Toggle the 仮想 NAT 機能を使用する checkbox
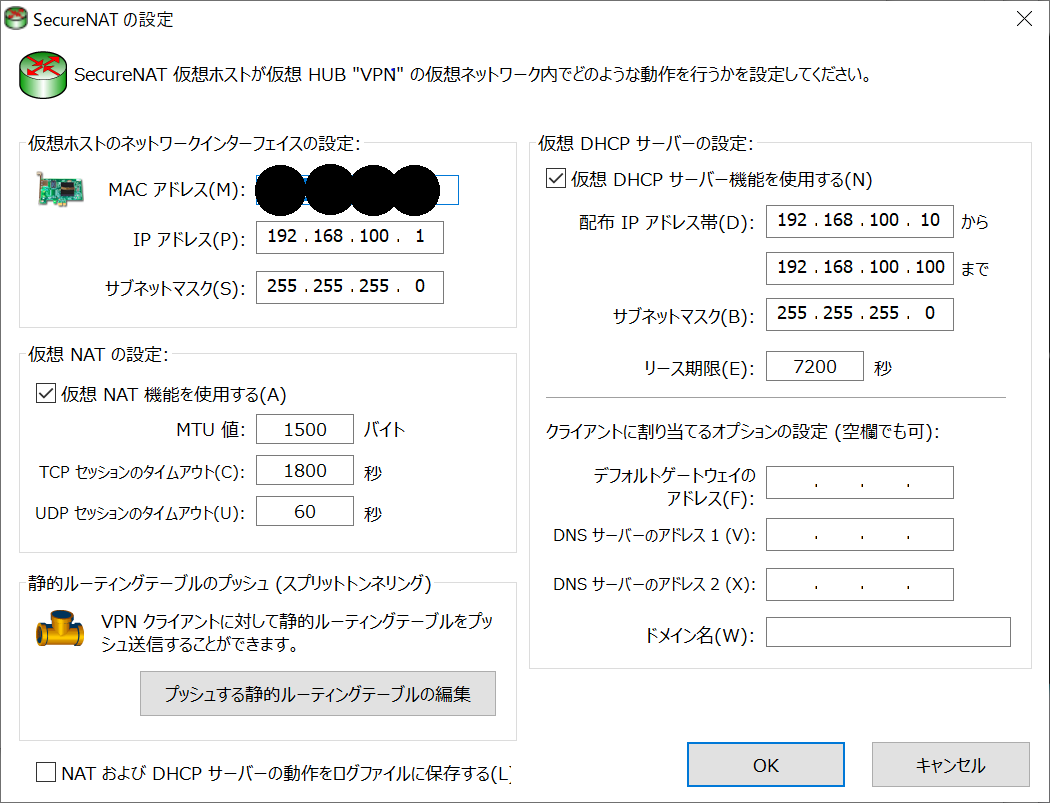Image resolution: width=1050 pixels, height=803 pixels. click(46, 394)
